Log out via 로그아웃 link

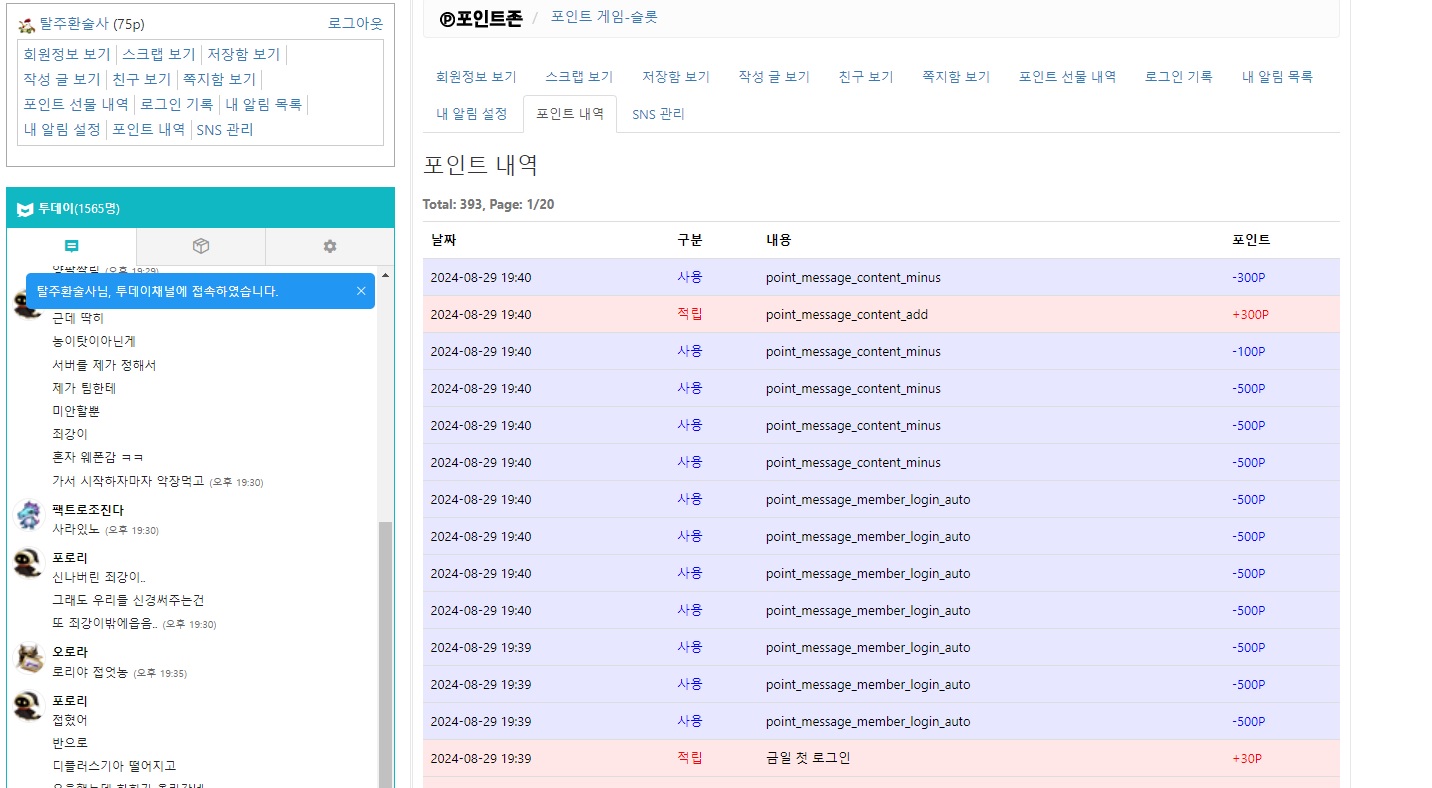tap(355, 24)
